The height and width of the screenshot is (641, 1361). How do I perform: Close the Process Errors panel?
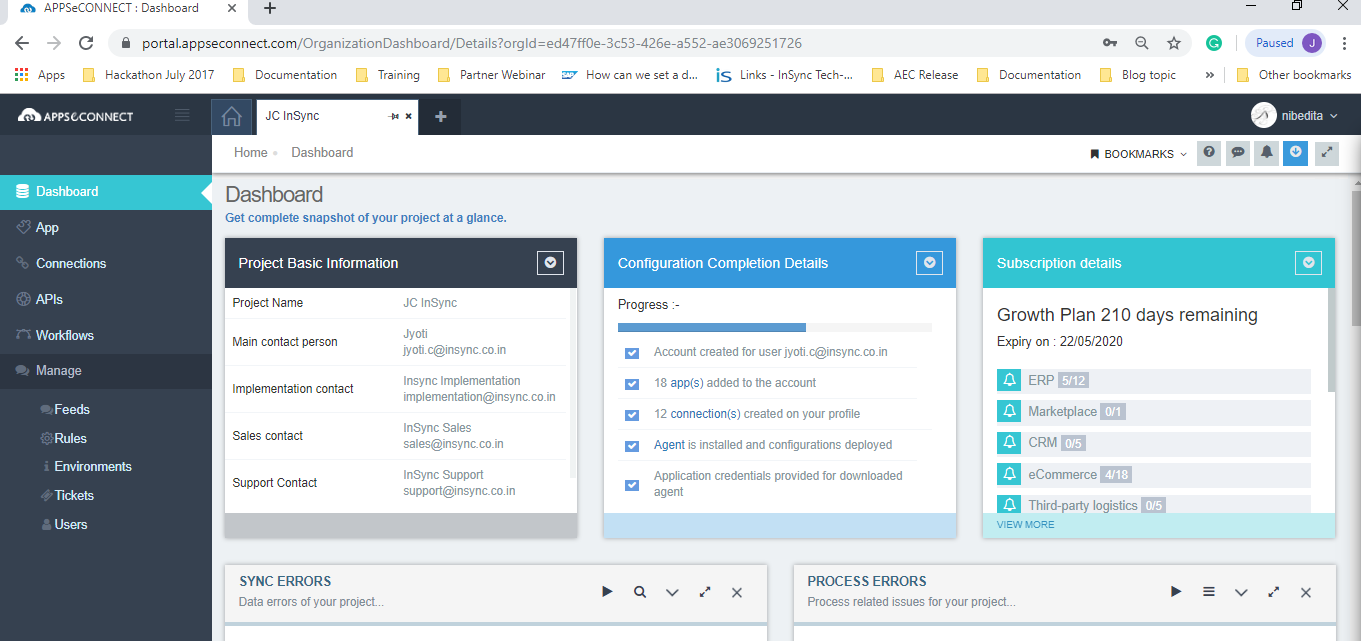coord(1305,593)
